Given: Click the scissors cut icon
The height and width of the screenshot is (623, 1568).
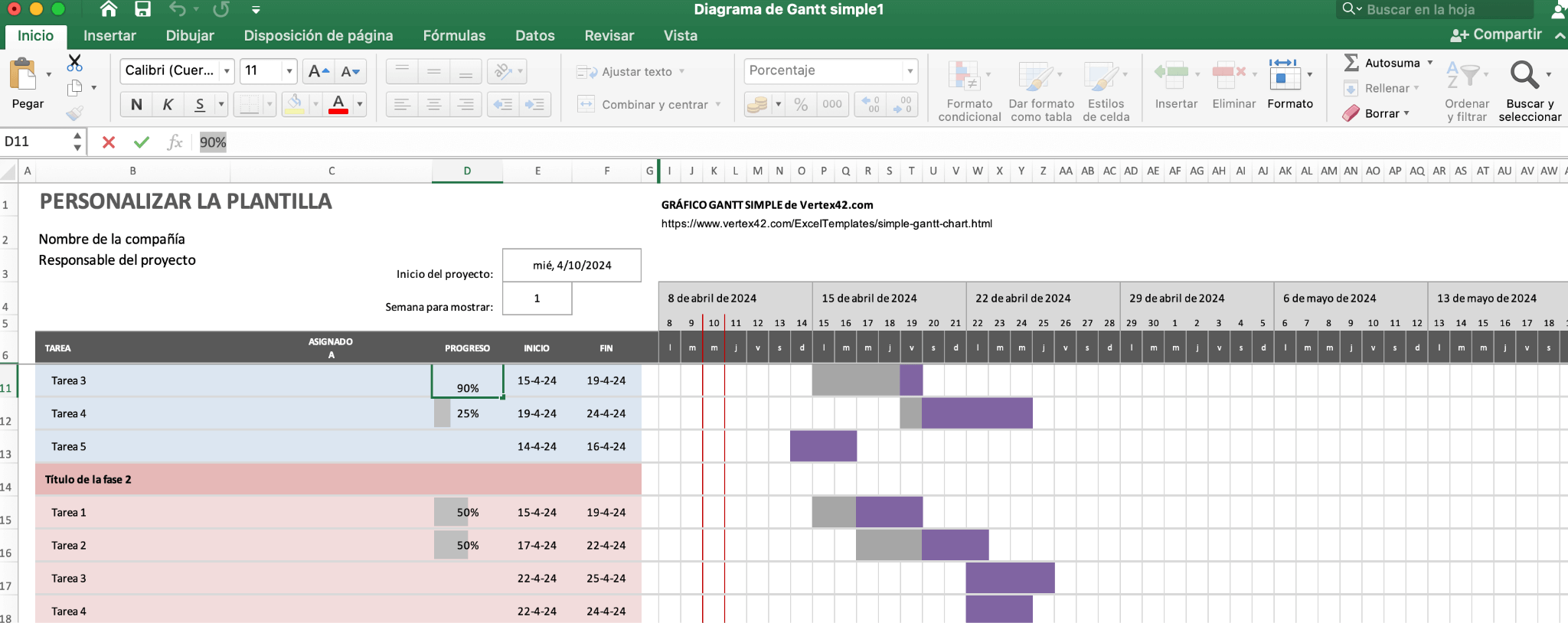Looking at the screenshot, I should [74, 62].
